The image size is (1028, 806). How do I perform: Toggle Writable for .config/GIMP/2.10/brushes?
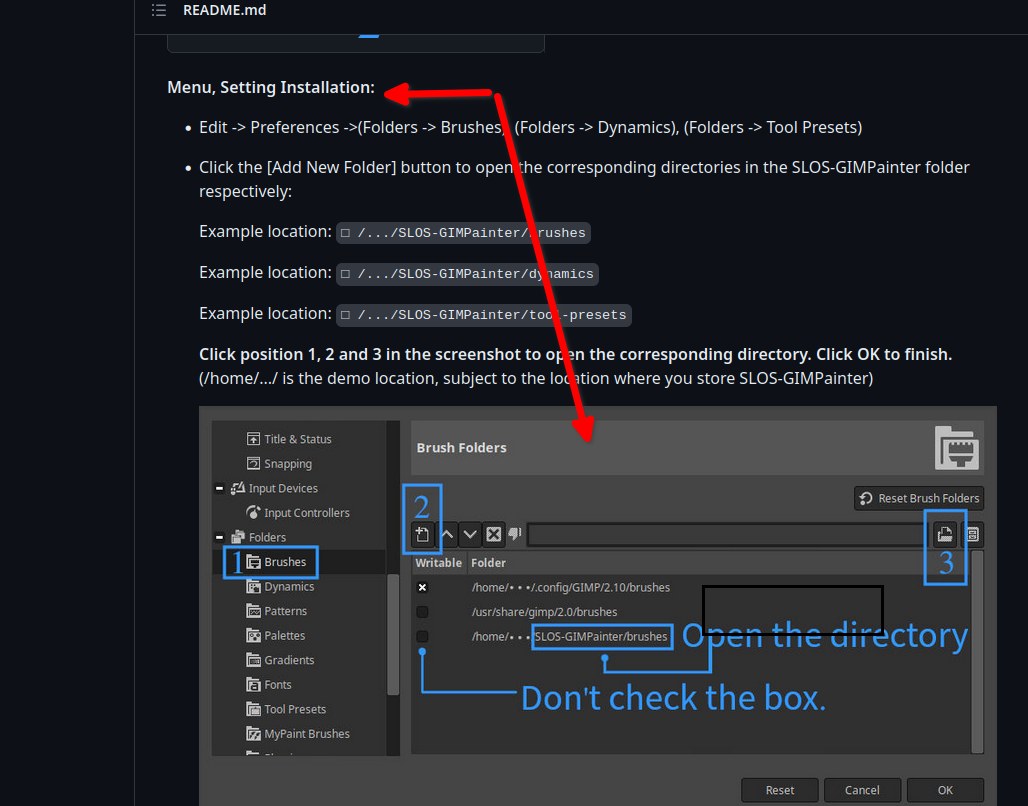coord(422,588)
